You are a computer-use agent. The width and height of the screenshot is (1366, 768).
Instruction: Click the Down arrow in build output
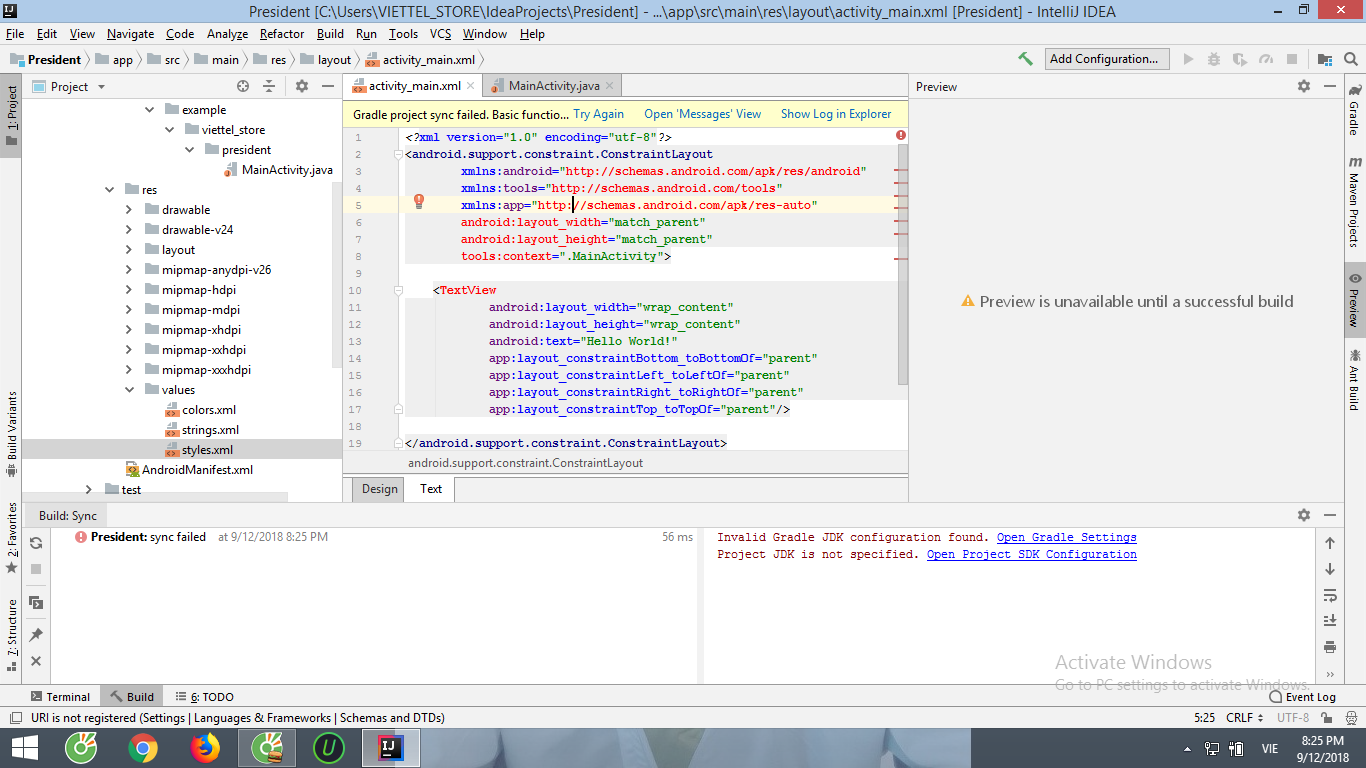click(x=1330, y=569)
